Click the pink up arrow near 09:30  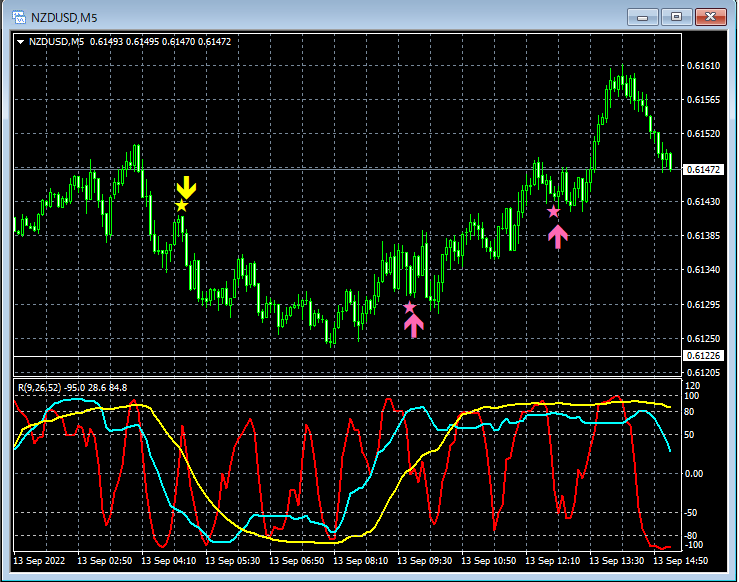414,326
